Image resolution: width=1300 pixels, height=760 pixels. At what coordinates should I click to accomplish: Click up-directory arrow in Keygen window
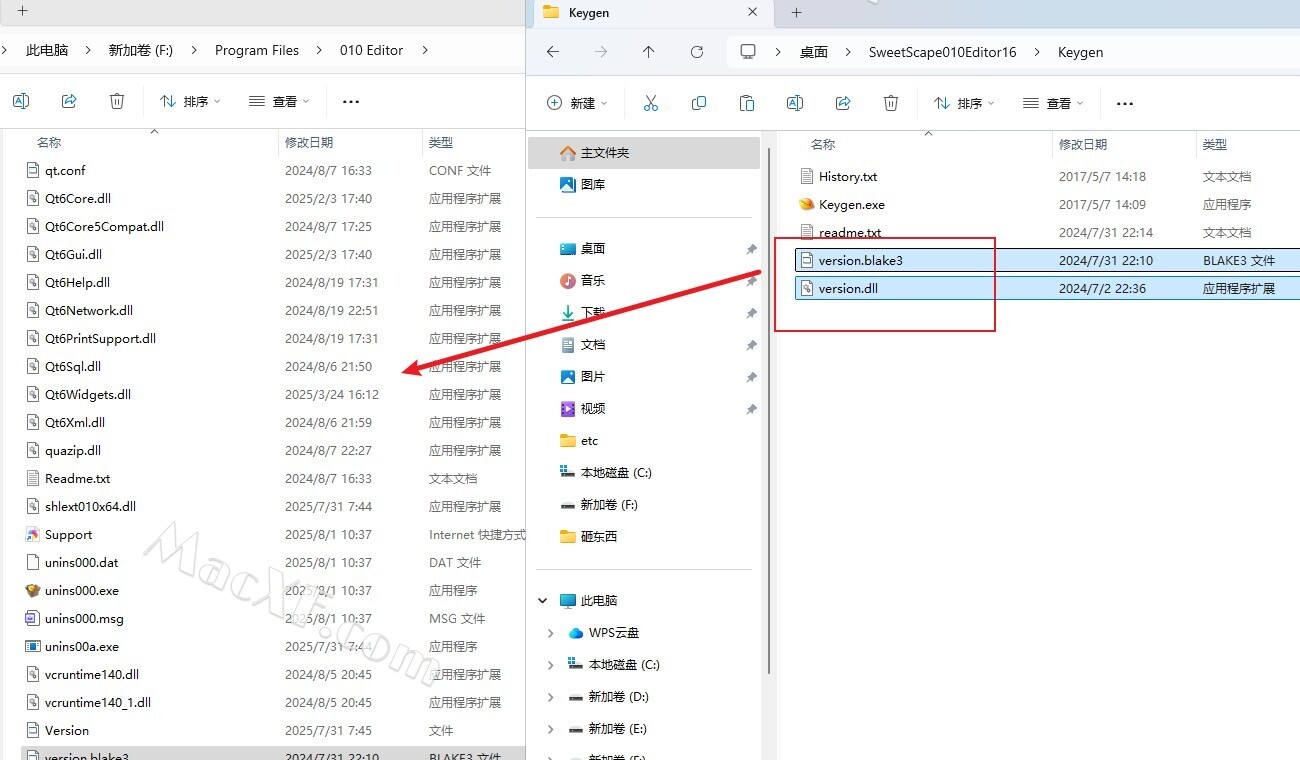coord(649,52)
